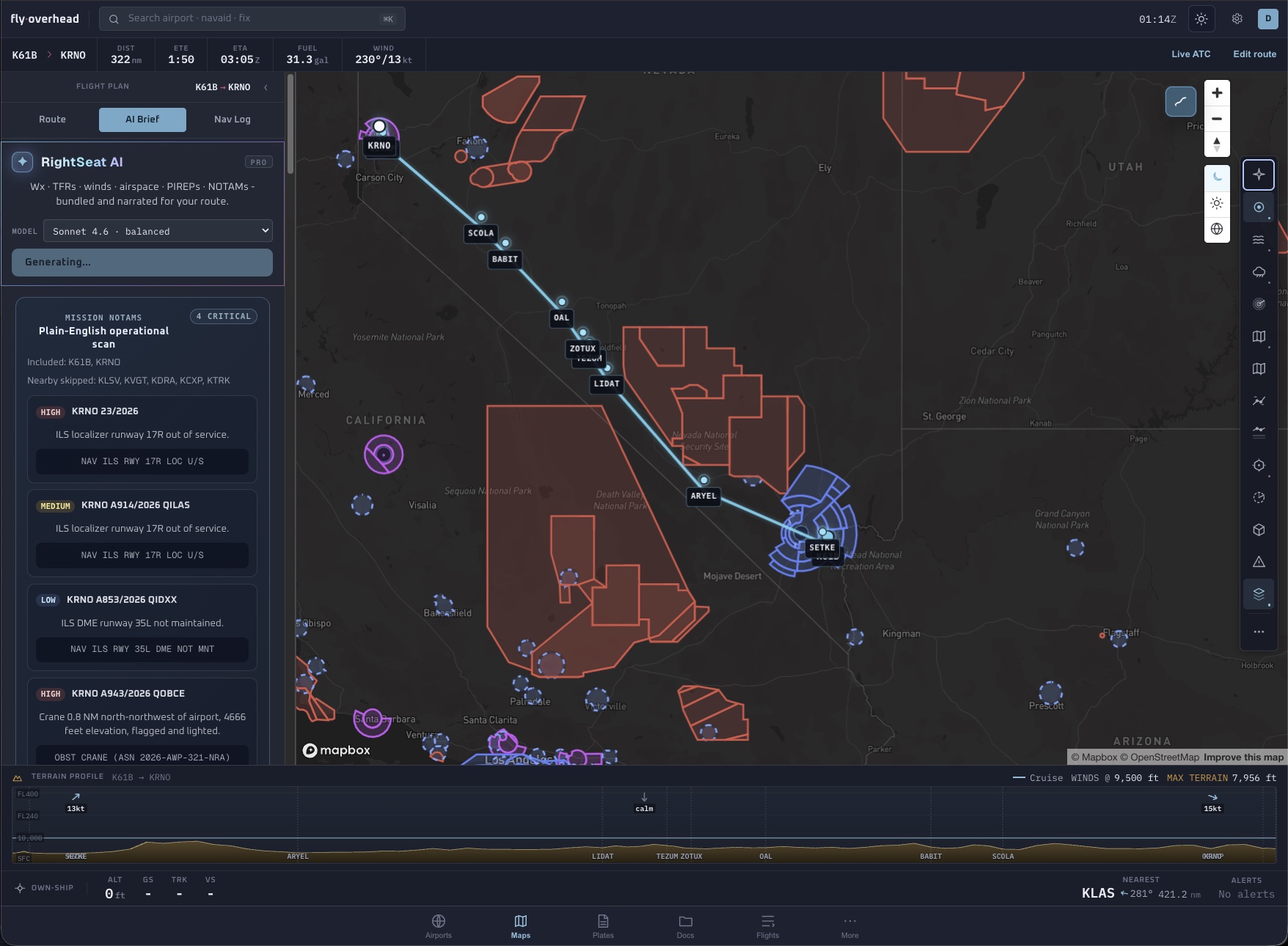This screenshot has height=946, width=1288.
Task: Open the user avatar D menu
Action: [1268, 19]
